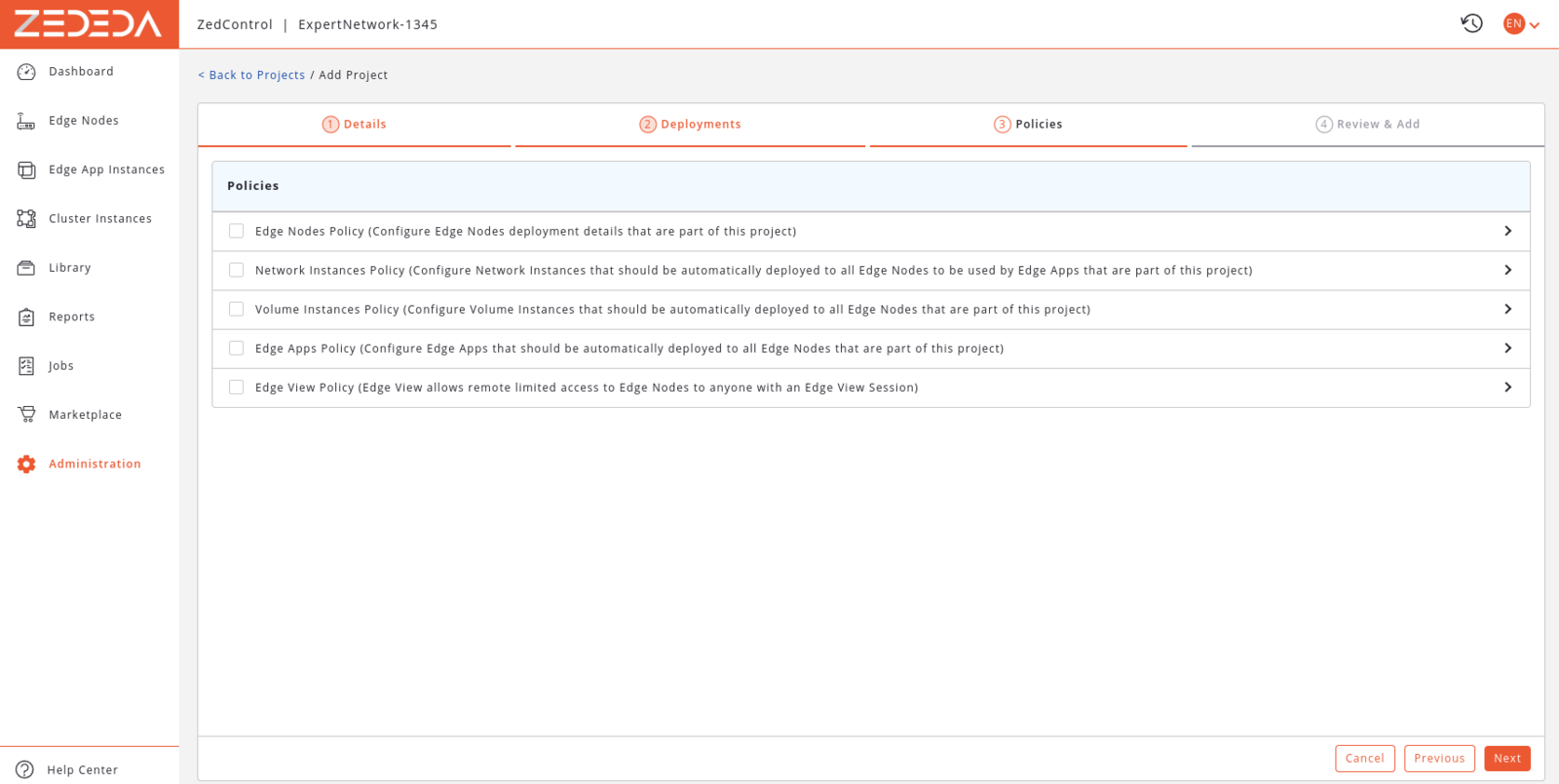Click the Back to Projects link

251,75
